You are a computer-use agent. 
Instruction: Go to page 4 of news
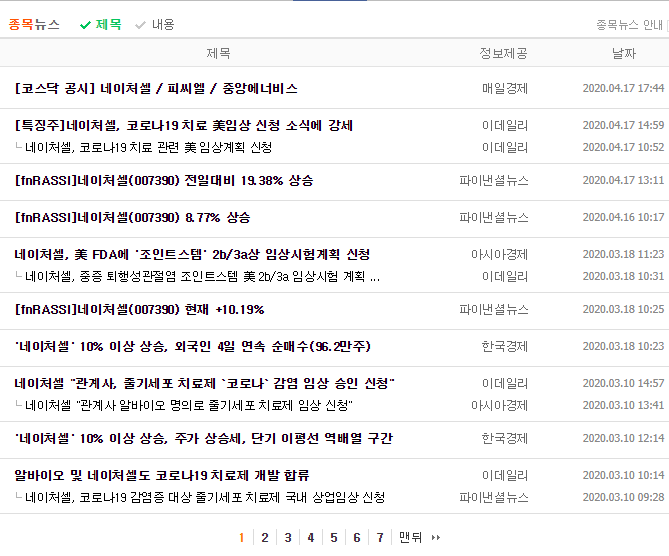(x=311, y=538)
